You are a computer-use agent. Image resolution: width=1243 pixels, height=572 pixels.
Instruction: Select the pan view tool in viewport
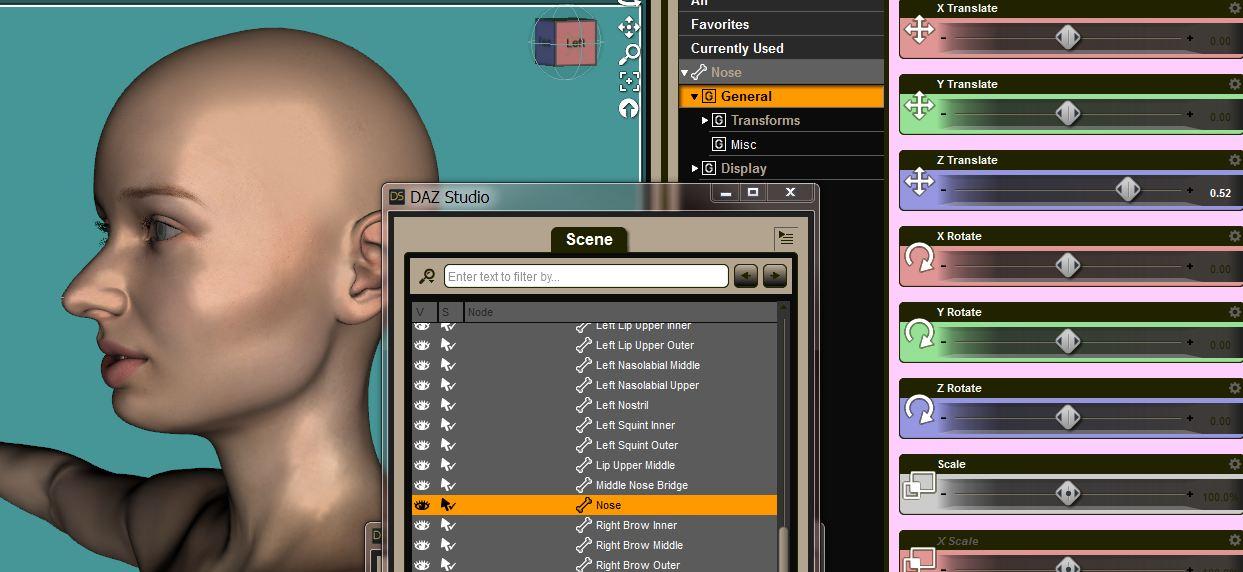[629, 27]
